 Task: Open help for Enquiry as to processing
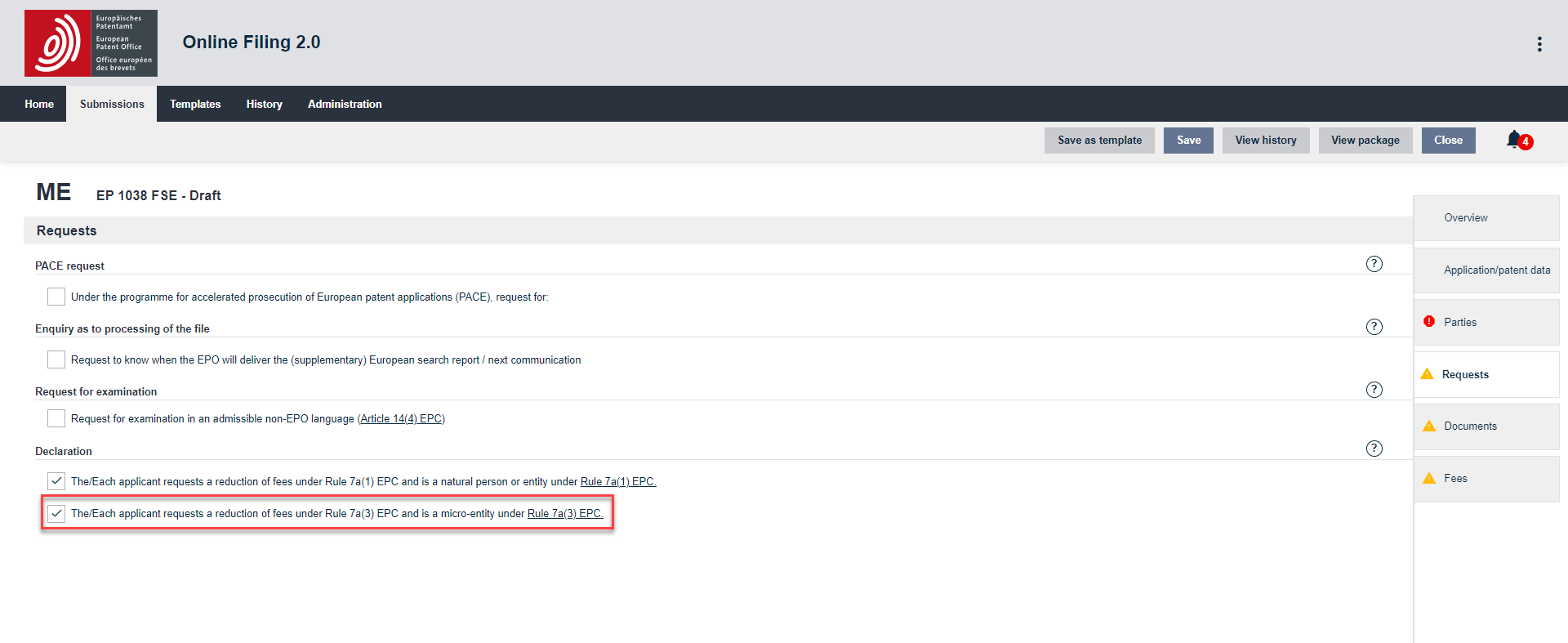[1374, 327]
